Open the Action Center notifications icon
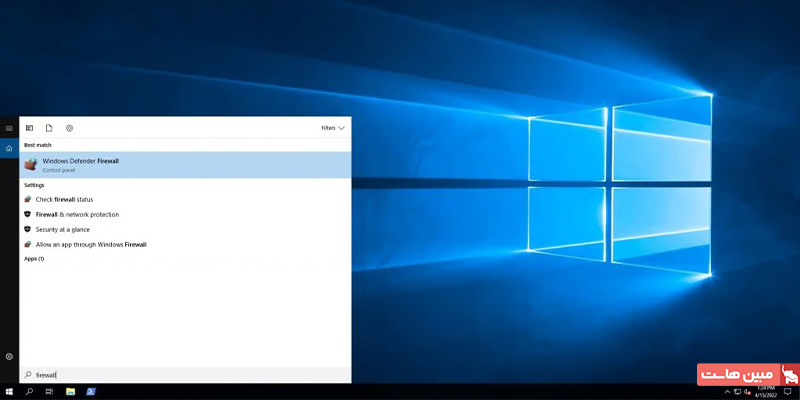Image resolution: width=800 pixels, height=400 pixels. [x=787, y=392]
